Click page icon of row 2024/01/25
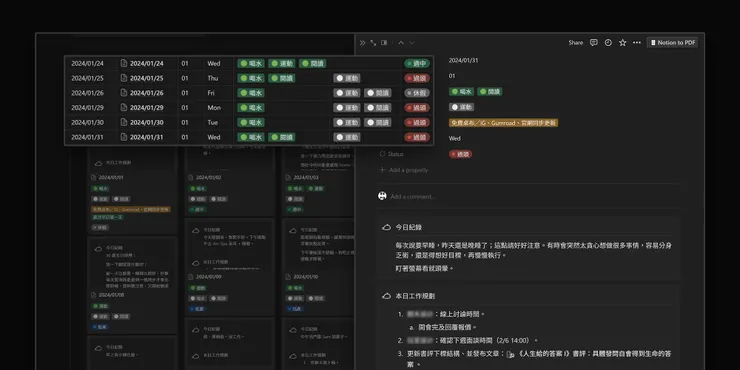740x370 pixels. point(124,78)
